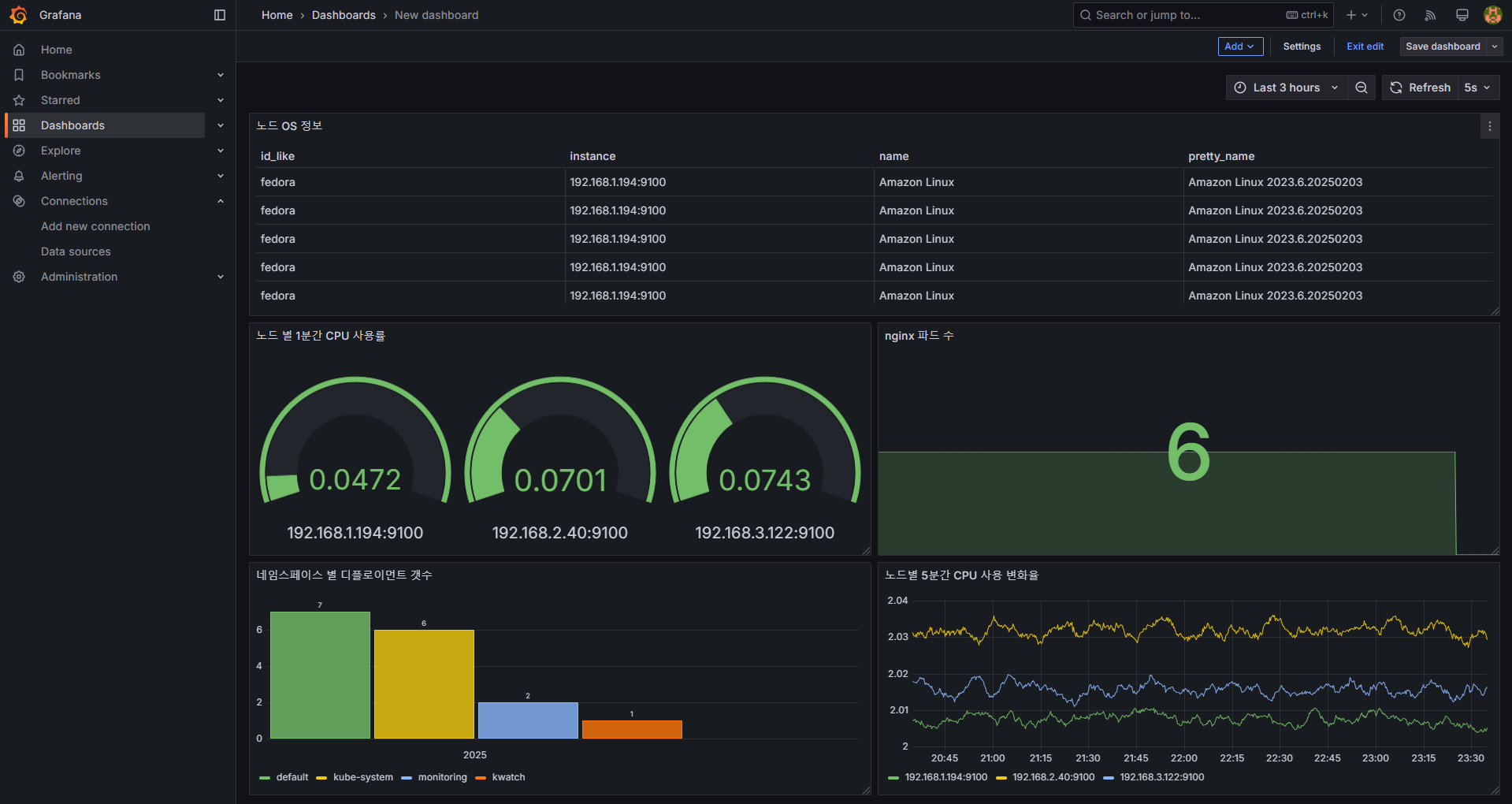Open the Explore sidebar item
The image size is (1512, 804).
pyautogui.click(x=61, y=151)
